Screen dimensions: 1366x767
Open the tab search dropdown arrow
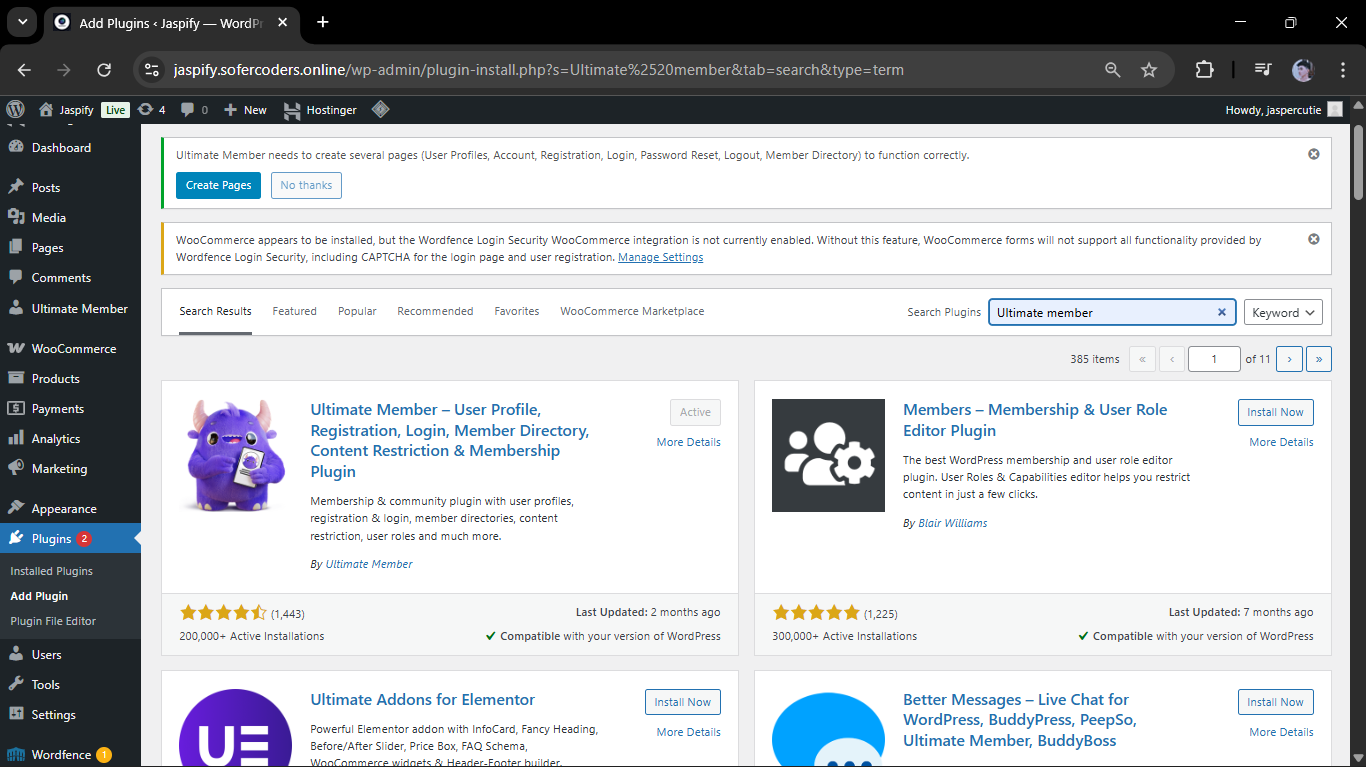(22, 22)
